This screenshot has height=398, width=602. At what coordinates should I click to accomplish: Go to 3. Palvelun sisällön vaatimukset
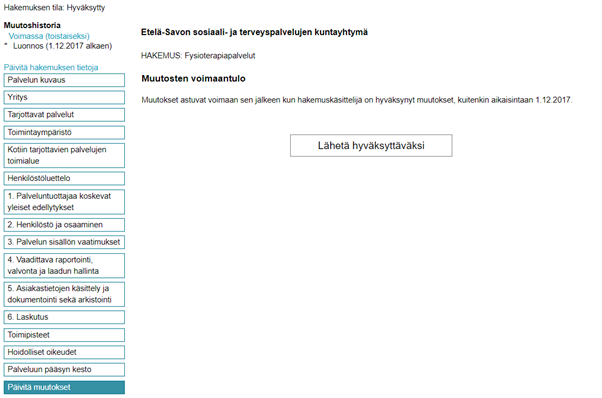(64, 242)
